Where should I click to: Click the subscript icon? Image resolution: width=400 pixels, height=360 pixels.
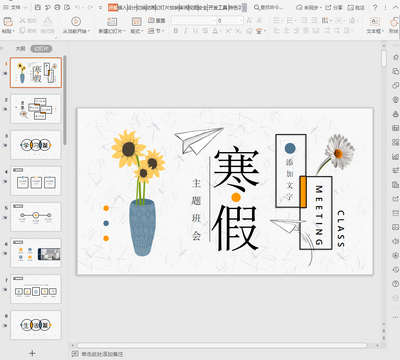tap(238, 31)
